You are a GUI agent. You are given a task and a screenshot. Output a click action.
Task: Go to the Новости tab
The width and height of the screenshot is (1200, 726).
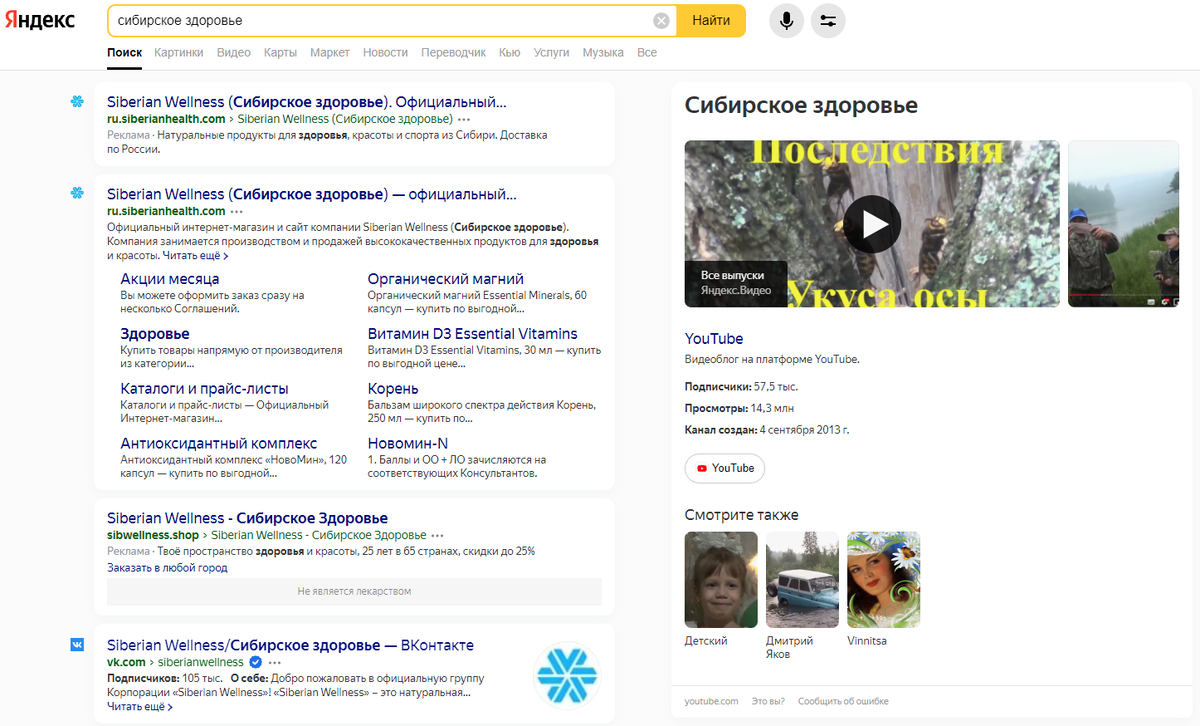tap(385, 52)
